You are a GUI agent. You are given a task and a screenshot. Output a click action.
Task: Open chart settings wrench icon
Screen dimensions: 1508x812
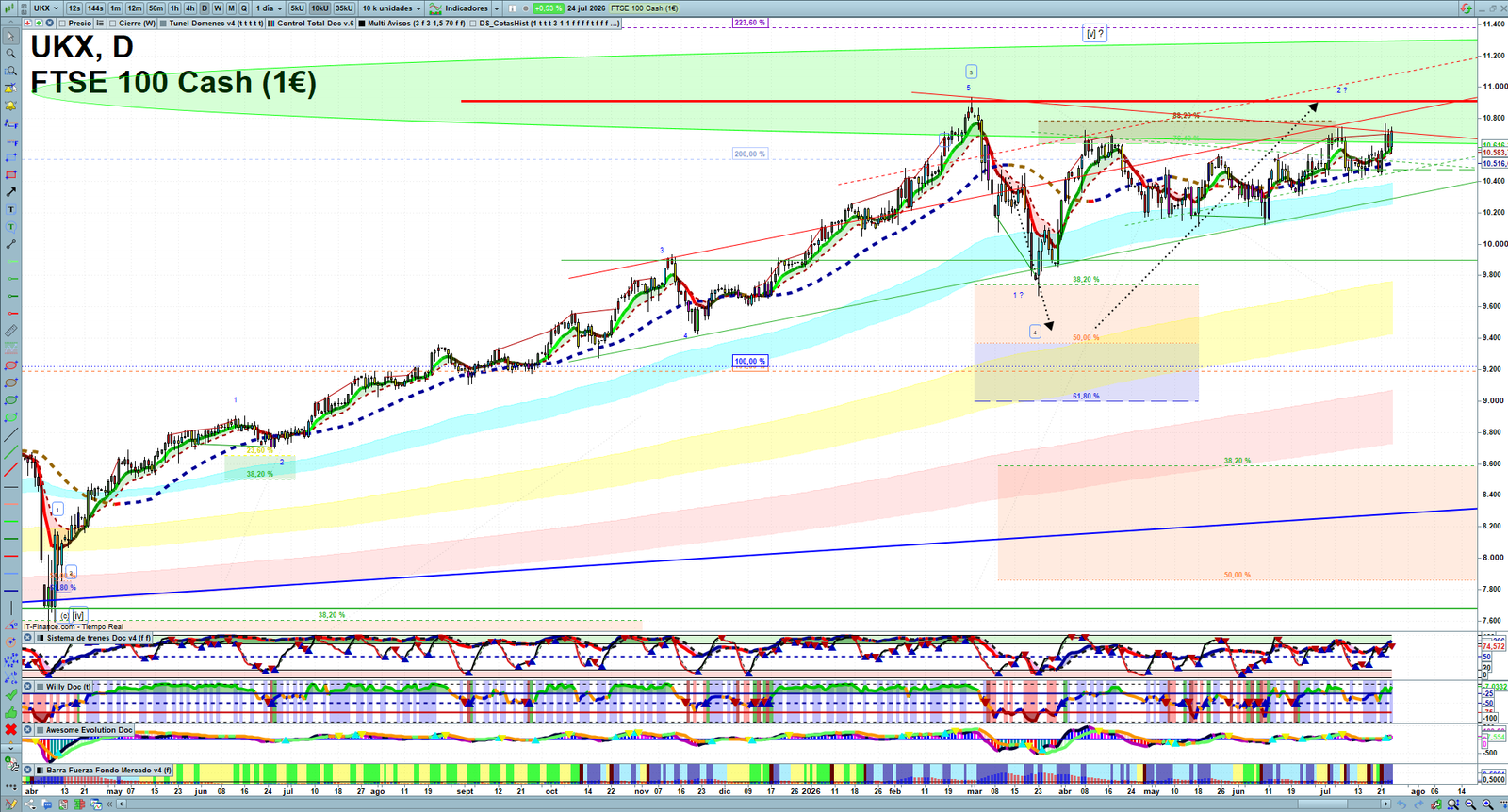click(x=1436, y=804)
